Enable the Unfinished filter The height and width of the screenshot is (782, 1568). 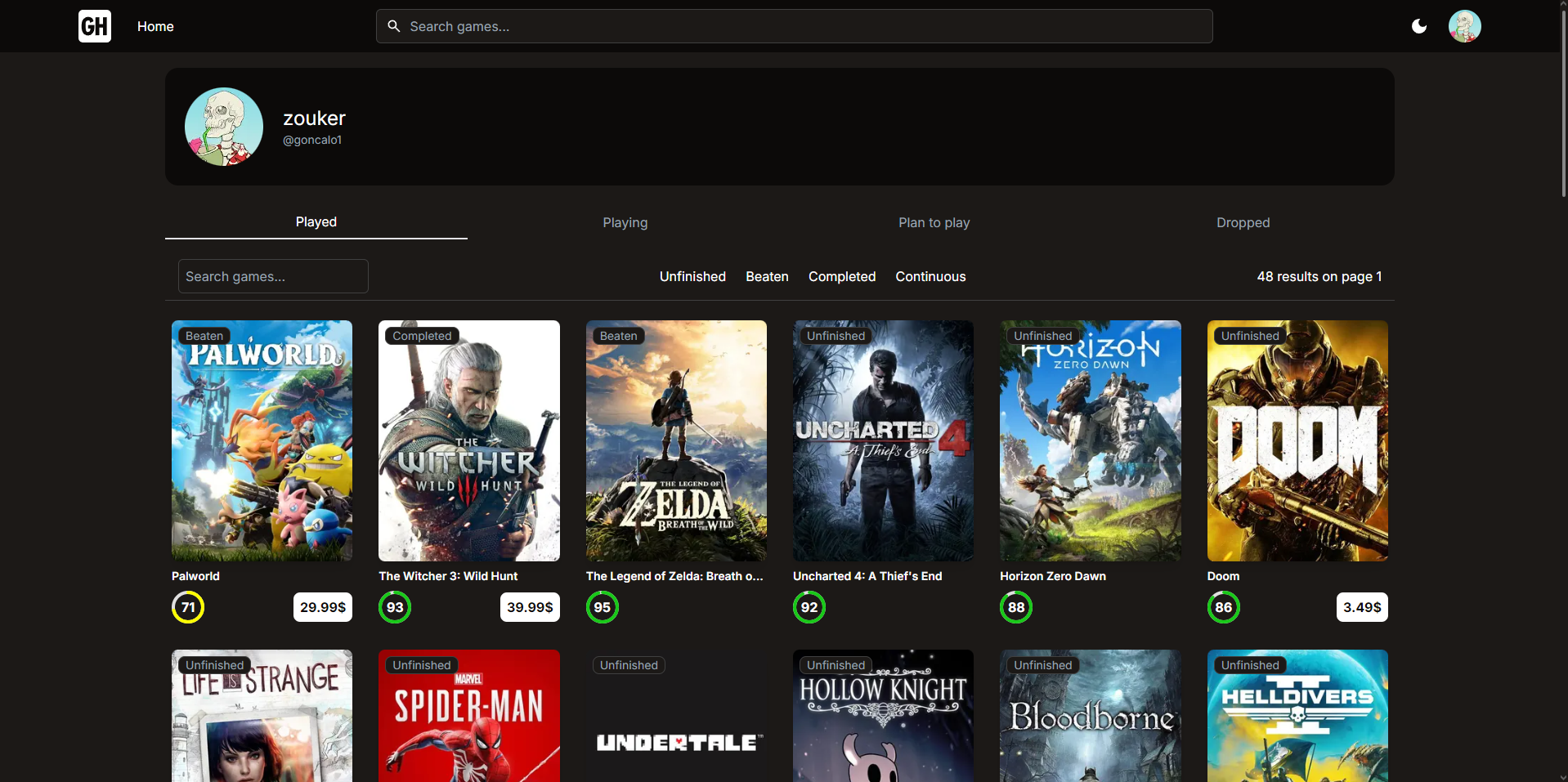(692, 276)
